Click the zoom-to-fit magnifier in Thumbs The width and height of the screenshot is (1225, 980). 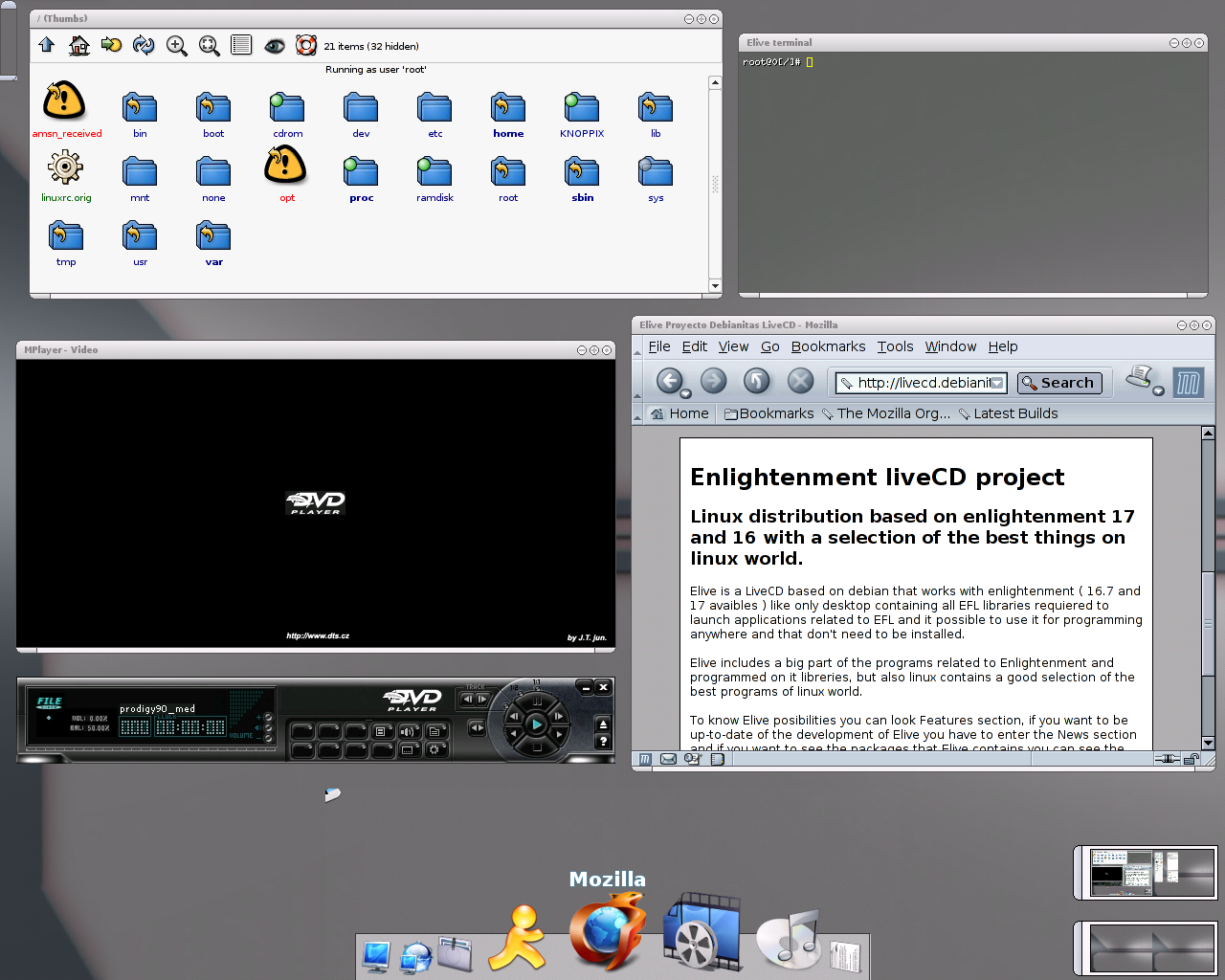(210, 46)
